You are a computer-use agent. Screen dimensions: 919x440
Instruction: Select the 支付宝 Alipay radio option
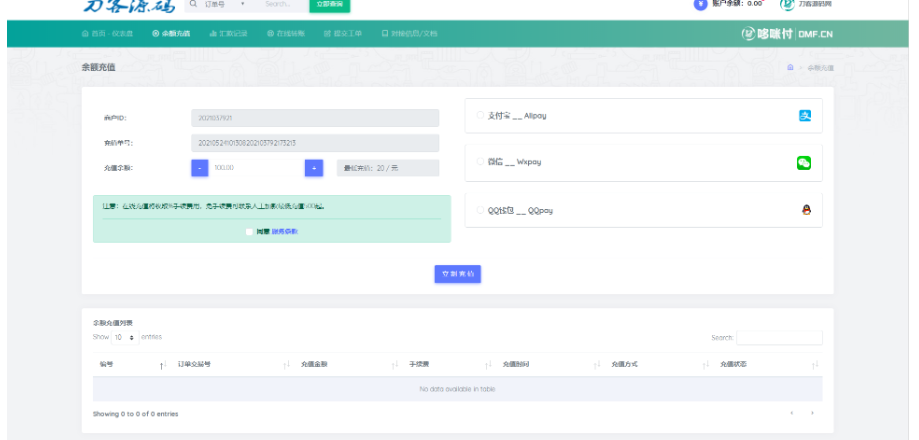coord(479,116)
